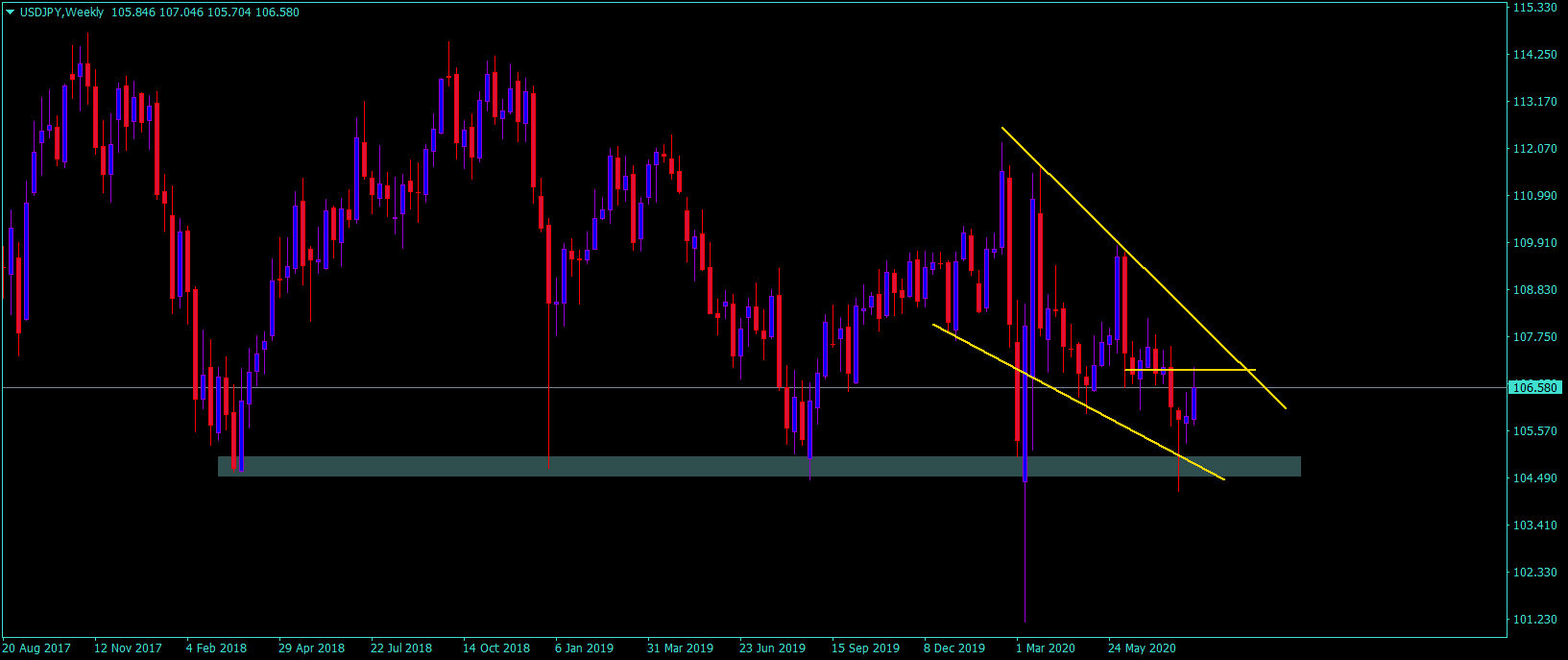Click the latest blue weekly candle
The image size is (1568, 660).
click(x=1194, y=403)
